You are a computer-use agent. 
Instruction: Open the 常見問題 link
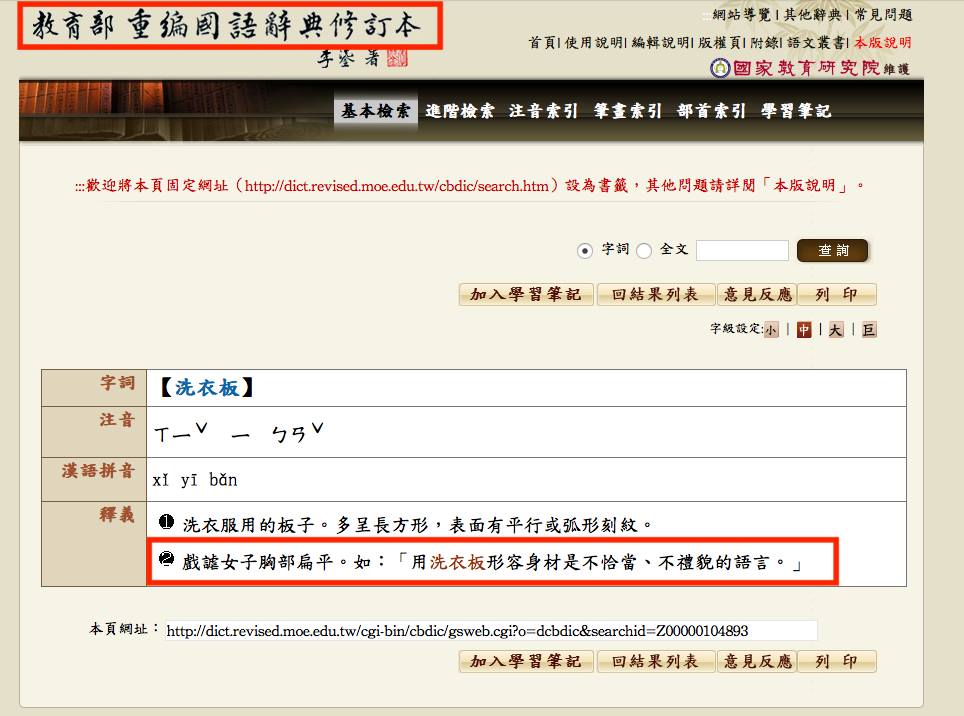[883, 15]
